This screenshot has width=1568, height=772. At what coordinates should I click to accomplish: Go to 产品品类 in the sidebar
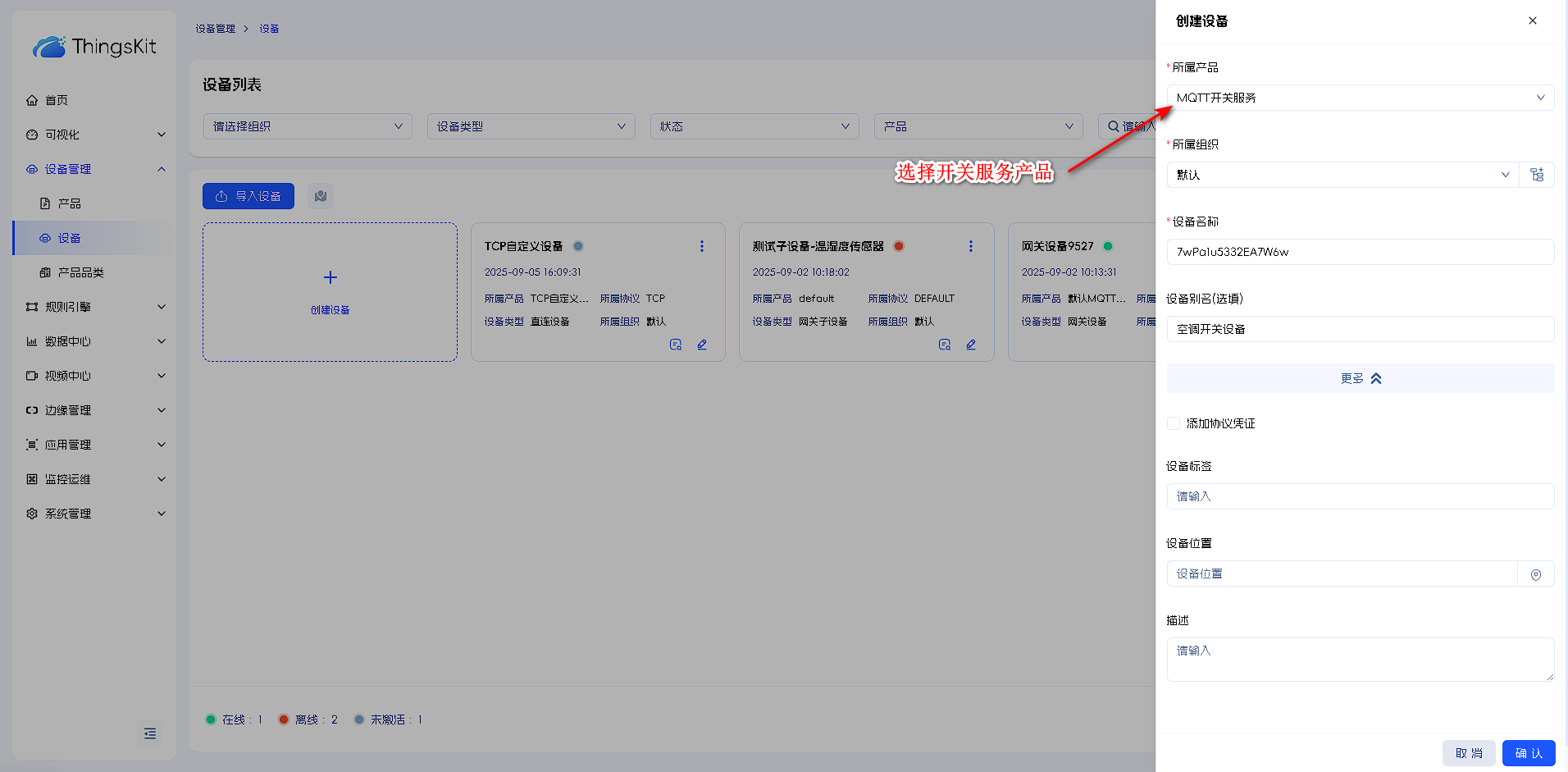coord(80,272)
